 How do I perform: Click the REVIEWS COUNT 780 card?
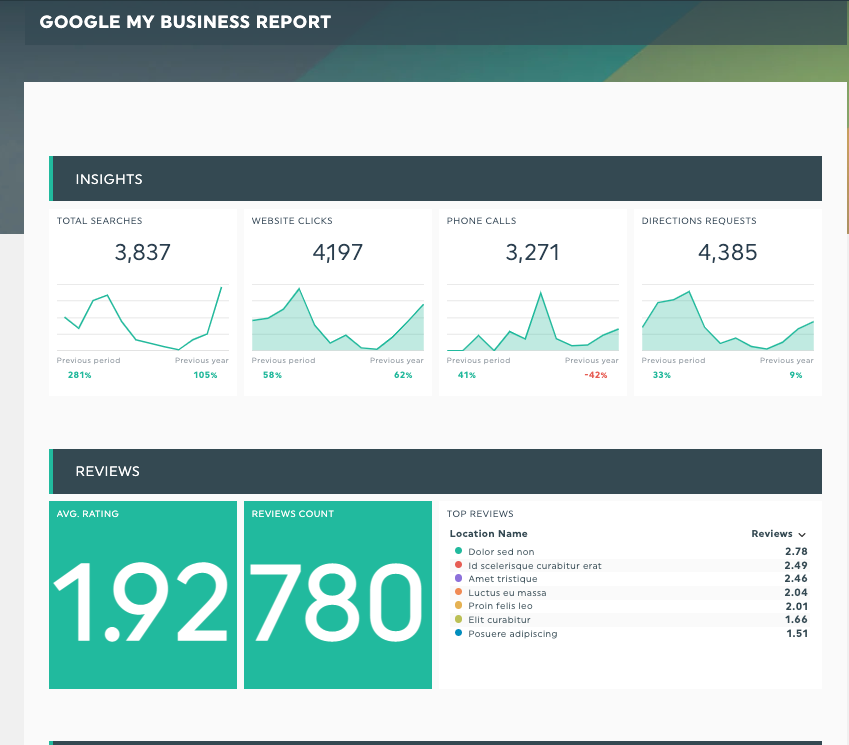337,595
